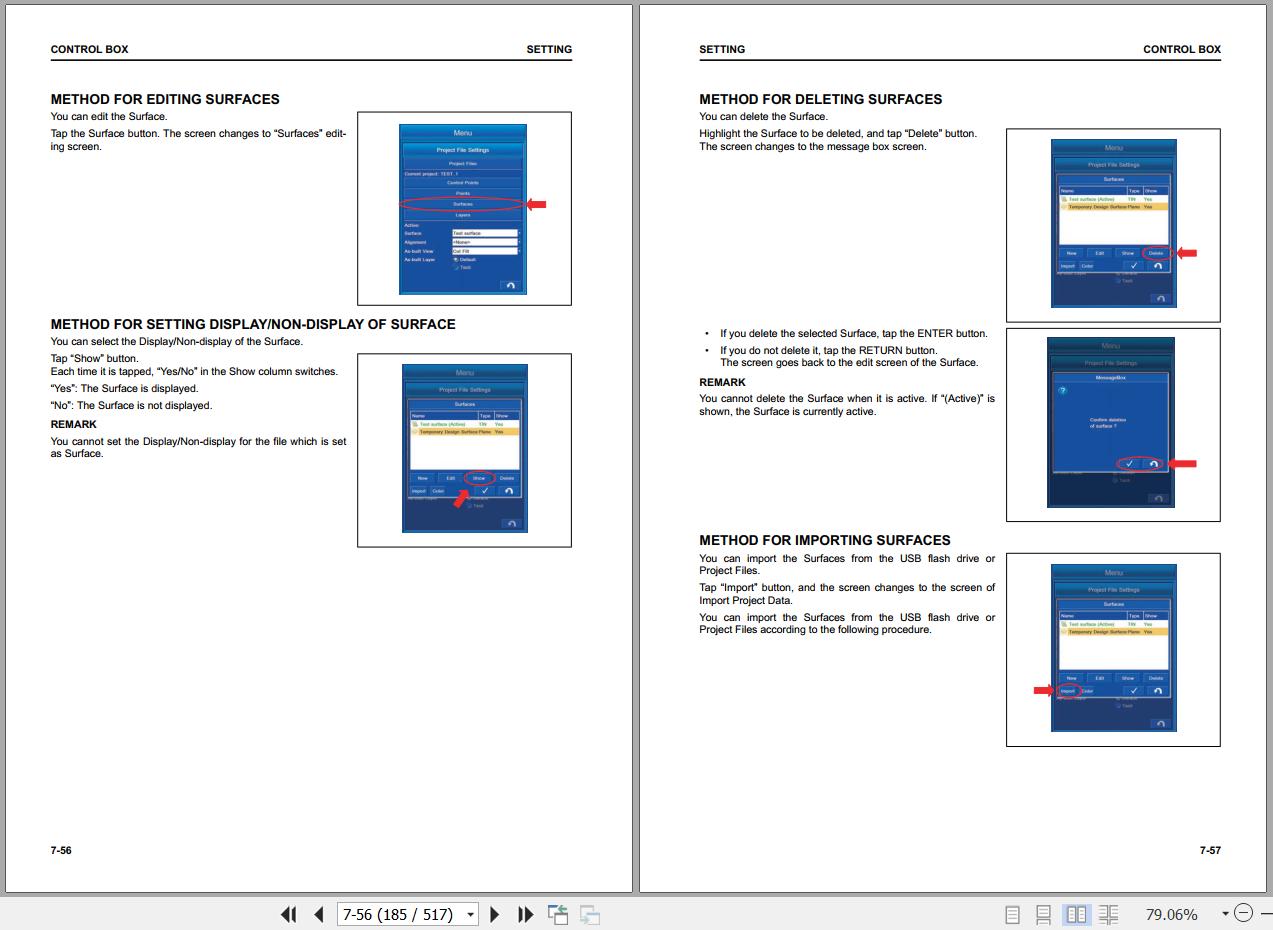Click the heading METHOD FOR IMPORTING SURFACES

(x=825, y=540)
